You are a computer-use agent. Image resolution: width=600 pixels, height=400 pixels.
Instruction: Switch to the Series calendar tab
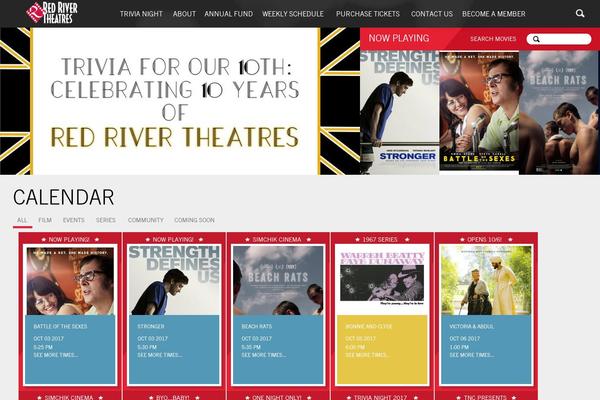pos(106,220)
